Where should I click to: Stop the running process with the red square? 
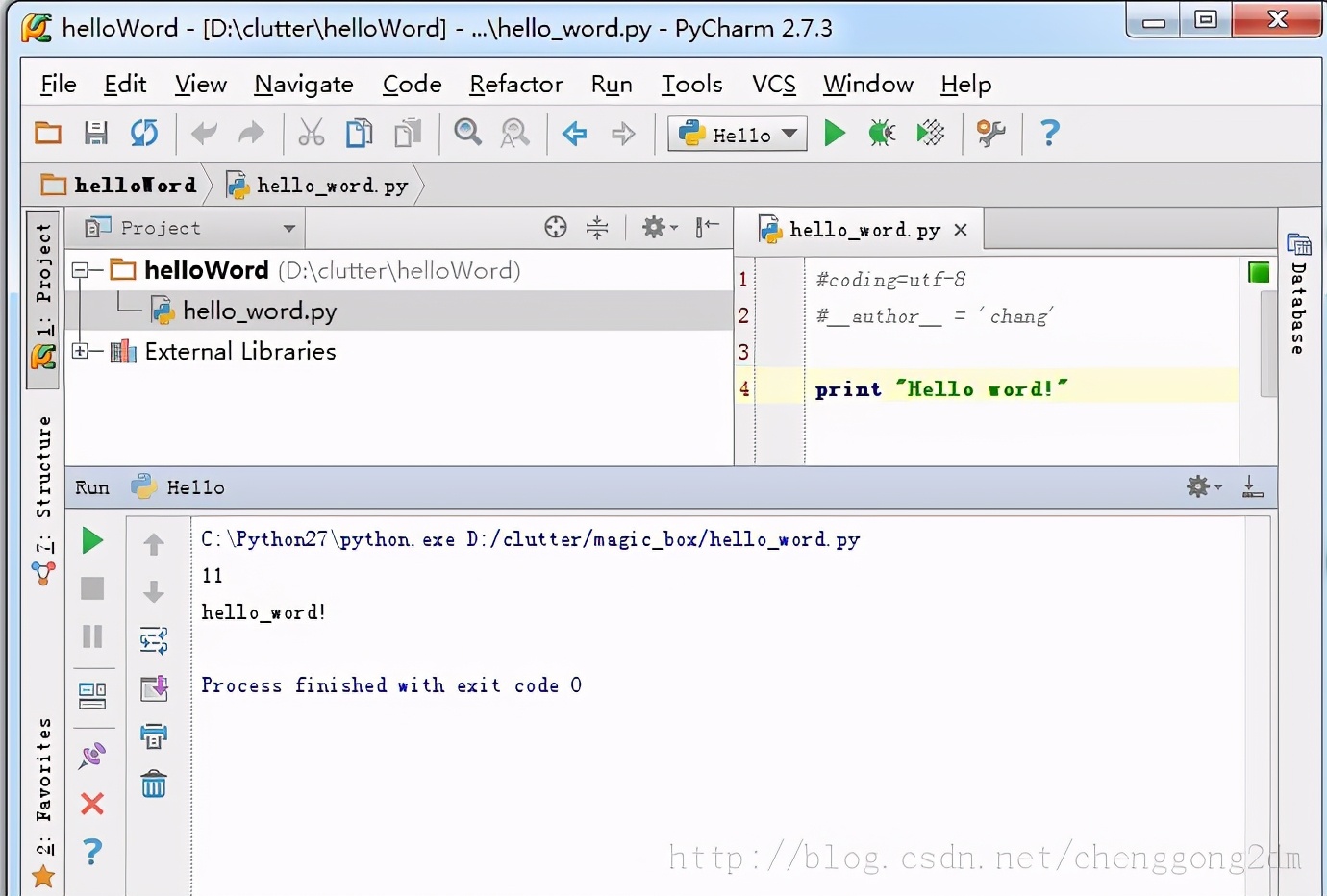click(x=92, y=588)
